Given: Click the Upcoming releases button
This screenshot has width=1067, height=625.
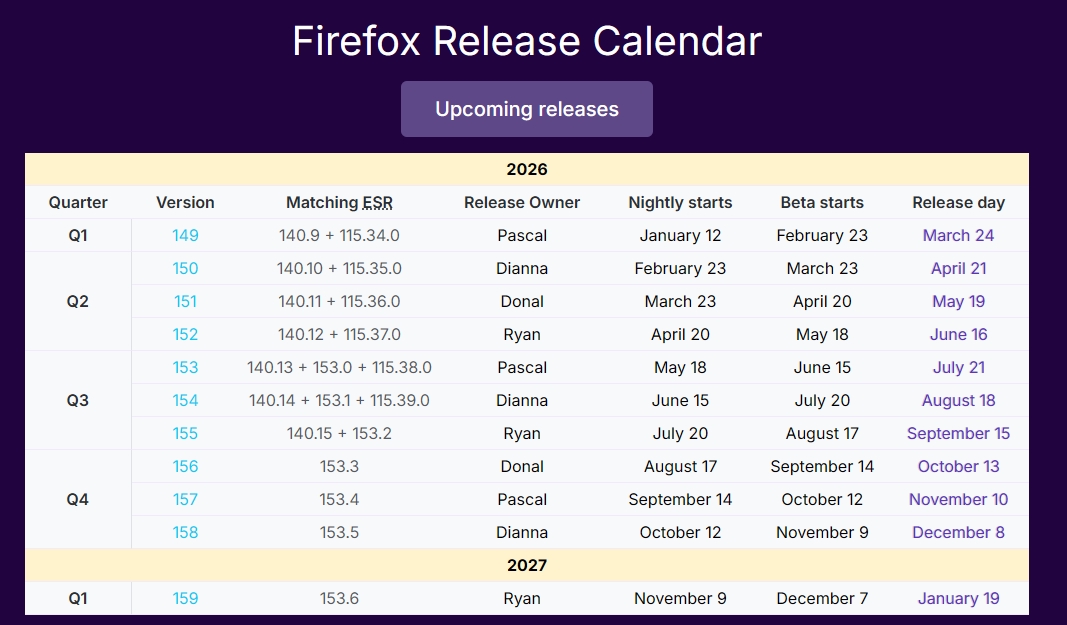Looking at the screenshot, I should 527,109.
